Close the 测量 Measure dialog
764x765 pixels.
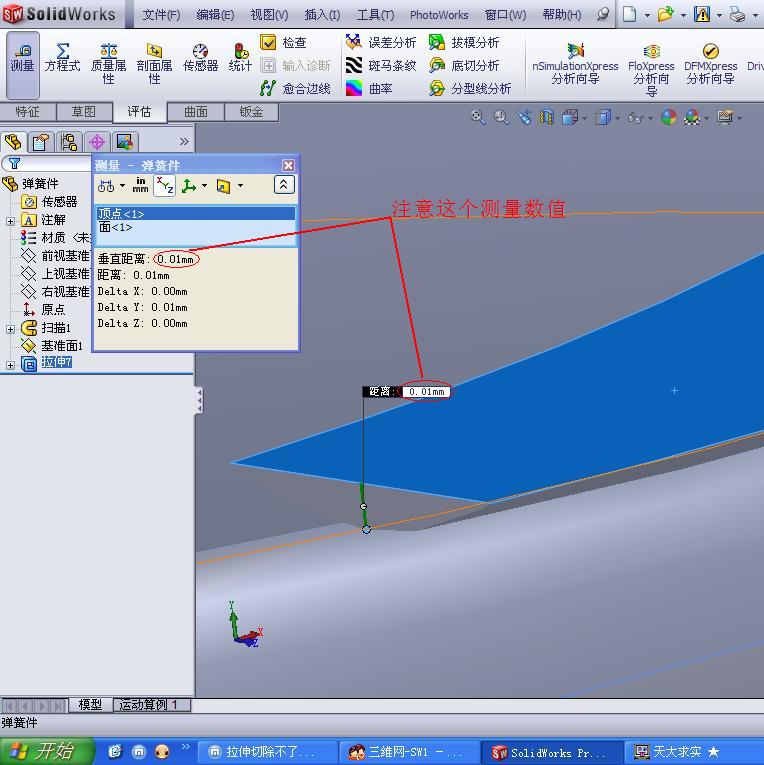pos(288,165)
